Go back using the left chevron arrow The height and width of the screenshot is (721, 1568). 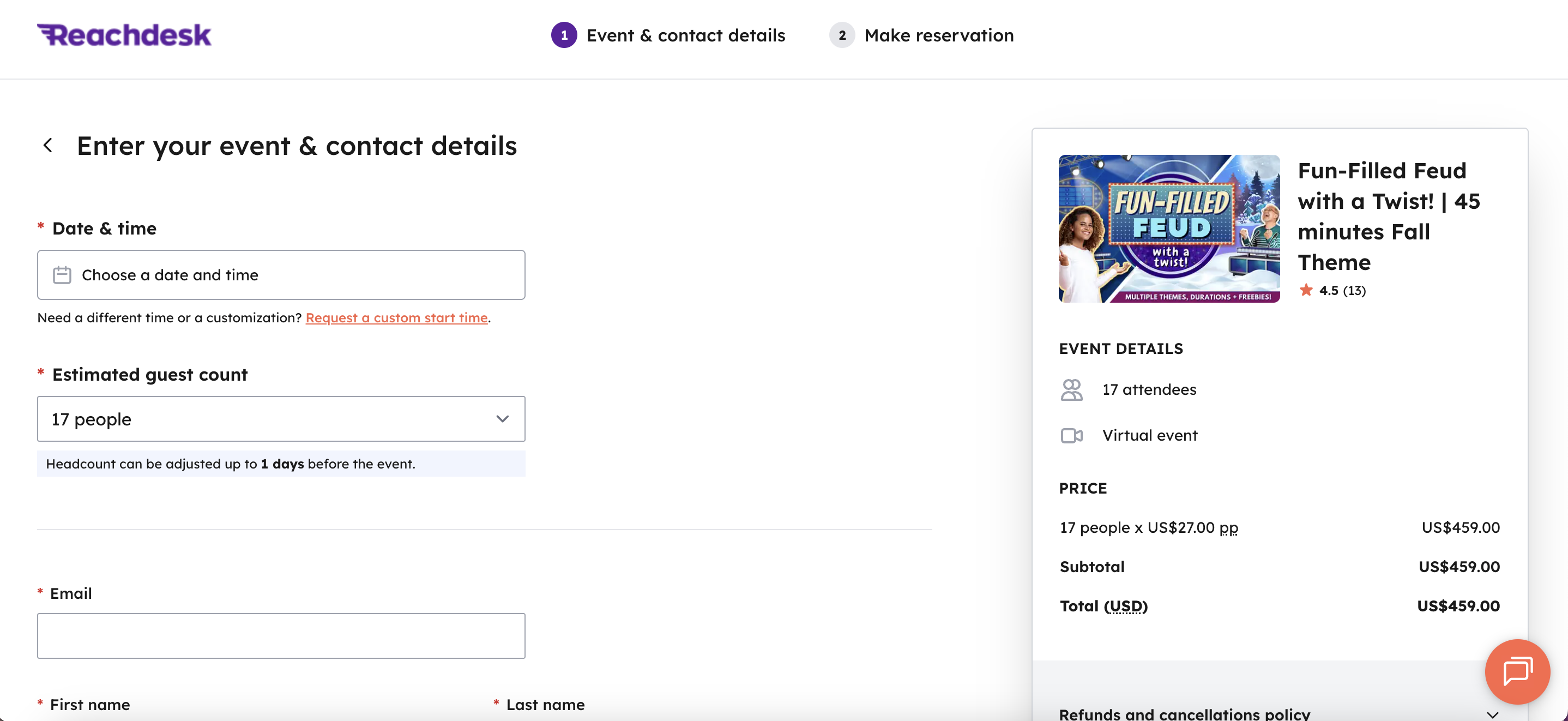[48, 146]
